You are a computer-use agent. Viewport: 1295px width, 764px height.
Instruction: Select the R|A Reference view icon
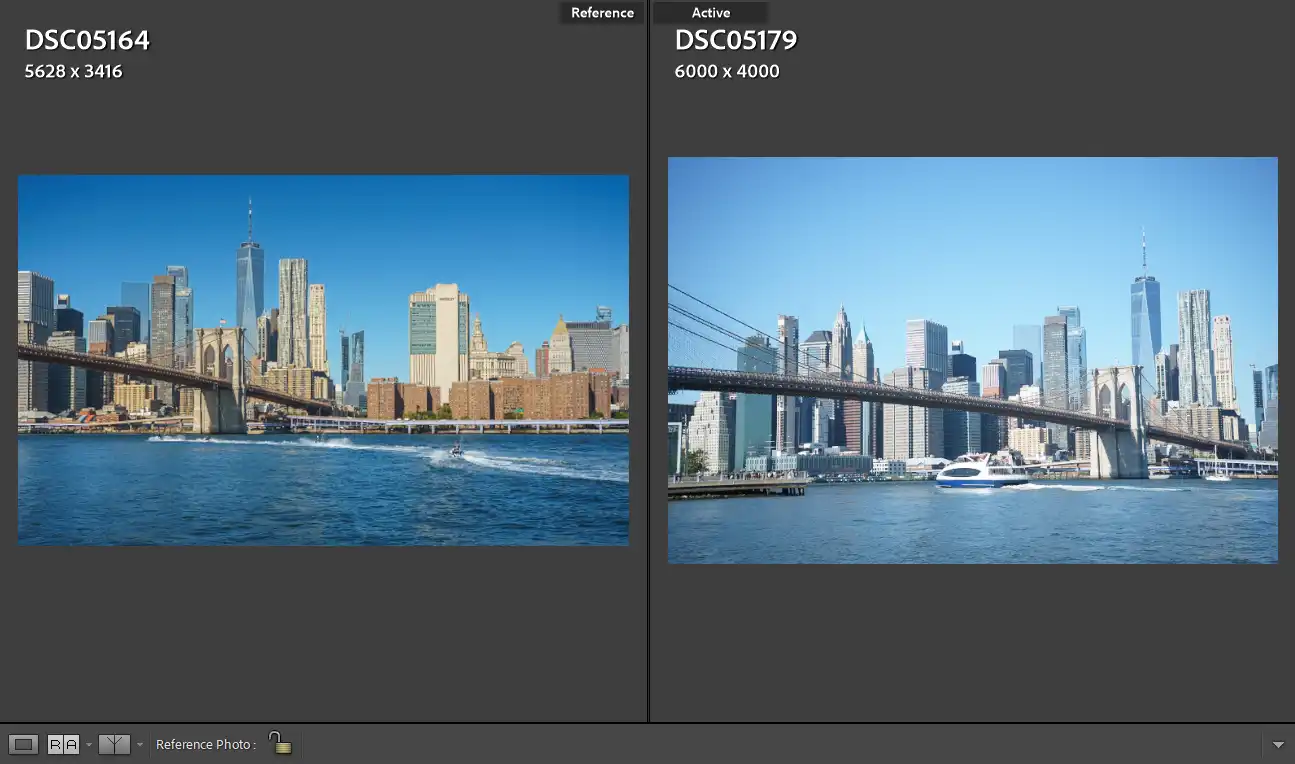click(63, 744)
